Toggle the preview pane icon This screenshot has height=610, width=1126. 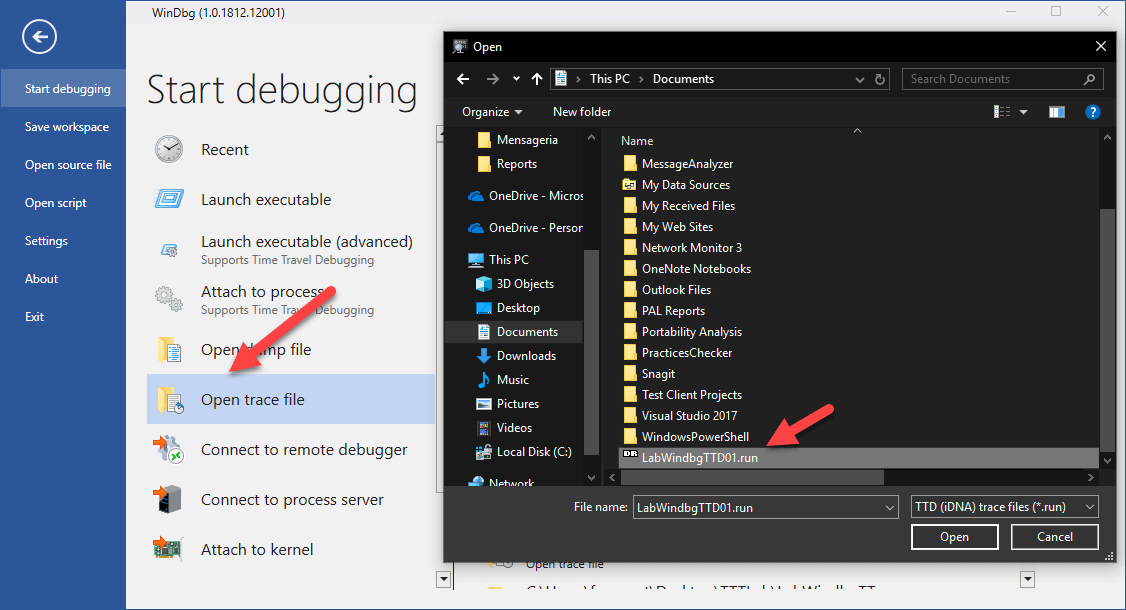pyautogui.click(x=1056, y=111)
